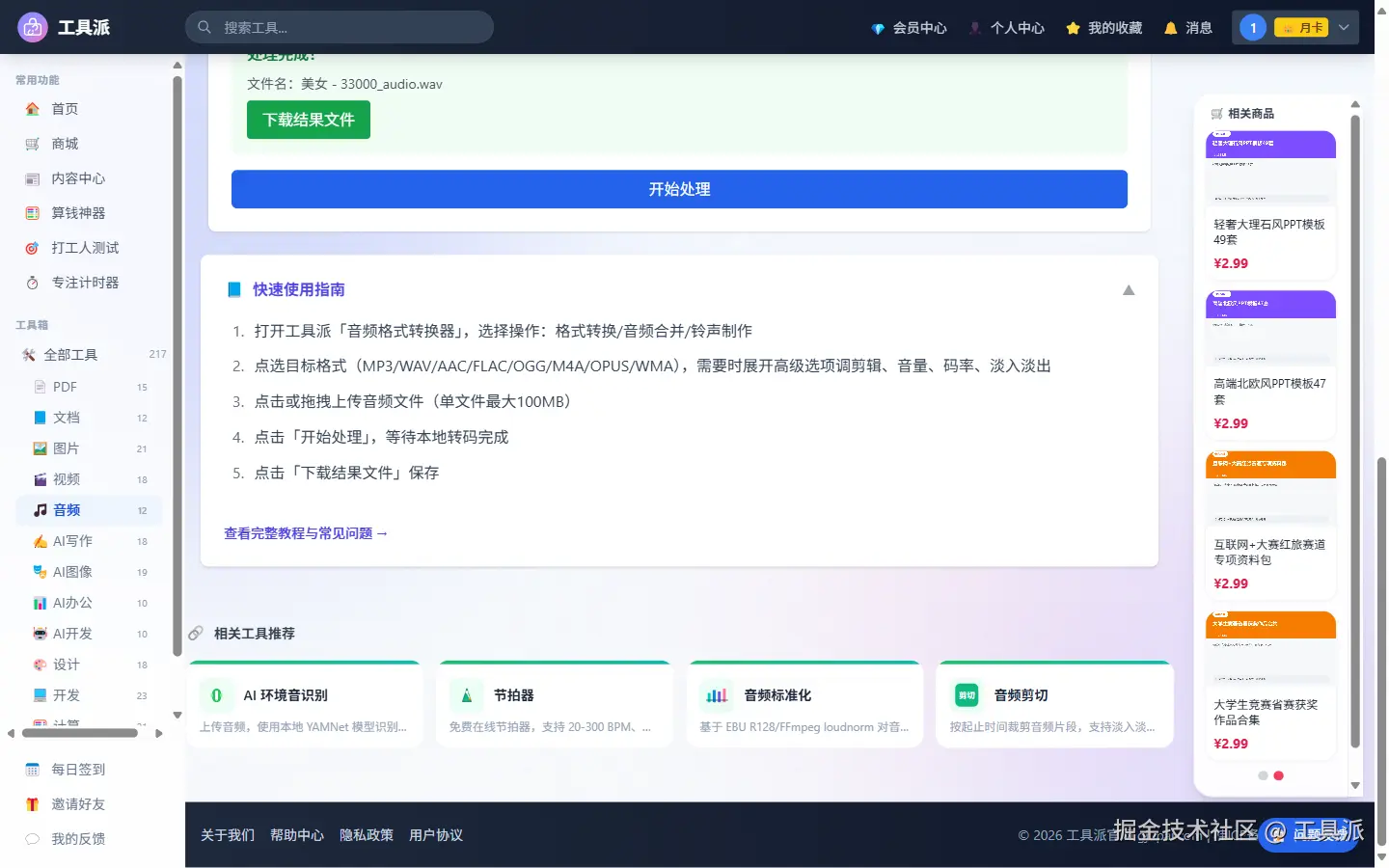Screen dimensions: 1389x868
Task: Open 个人中心 from top bar
Action: (1007, 28)
